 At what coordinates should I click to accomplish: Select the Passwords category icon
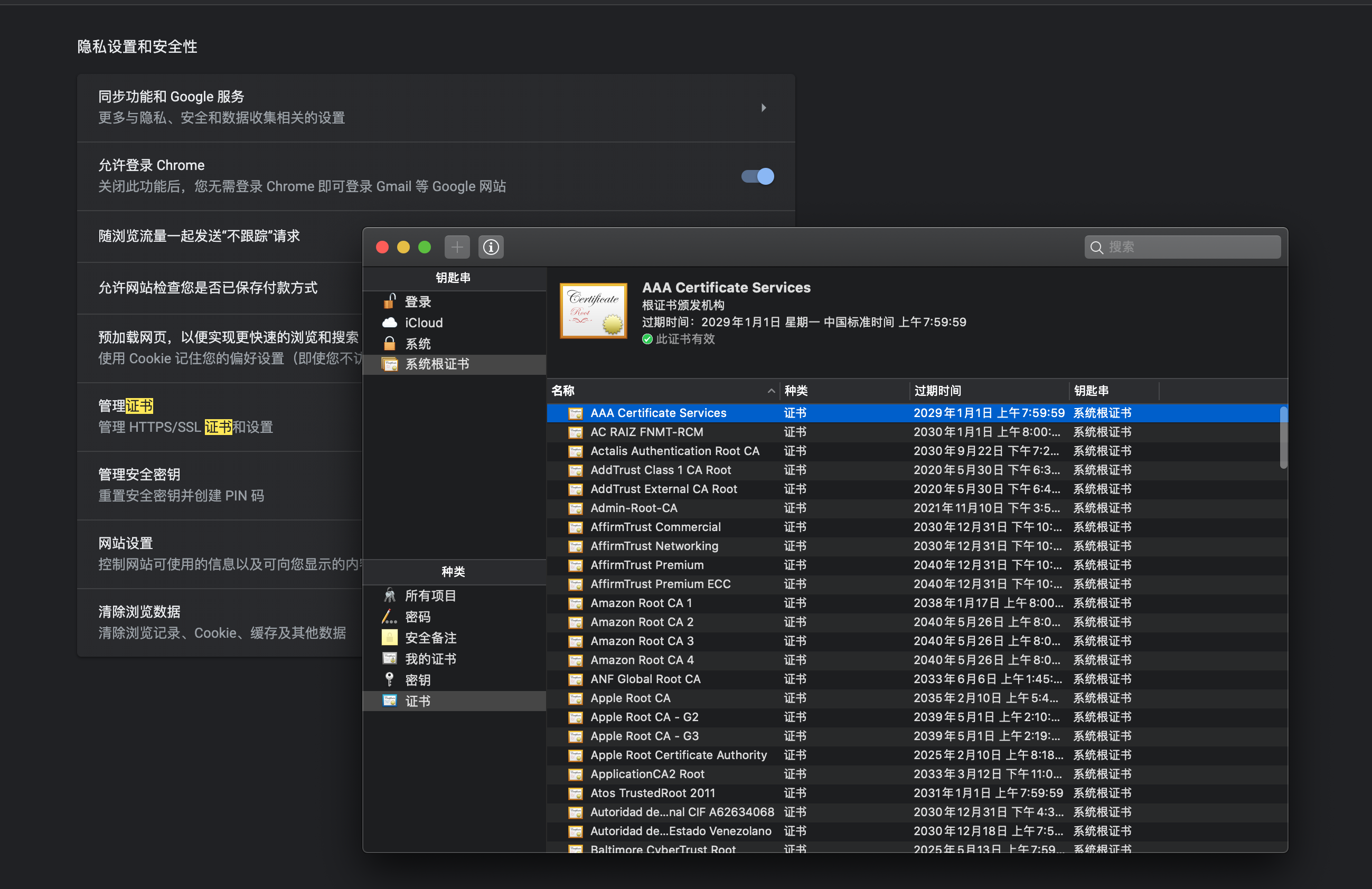coord(390,617)
